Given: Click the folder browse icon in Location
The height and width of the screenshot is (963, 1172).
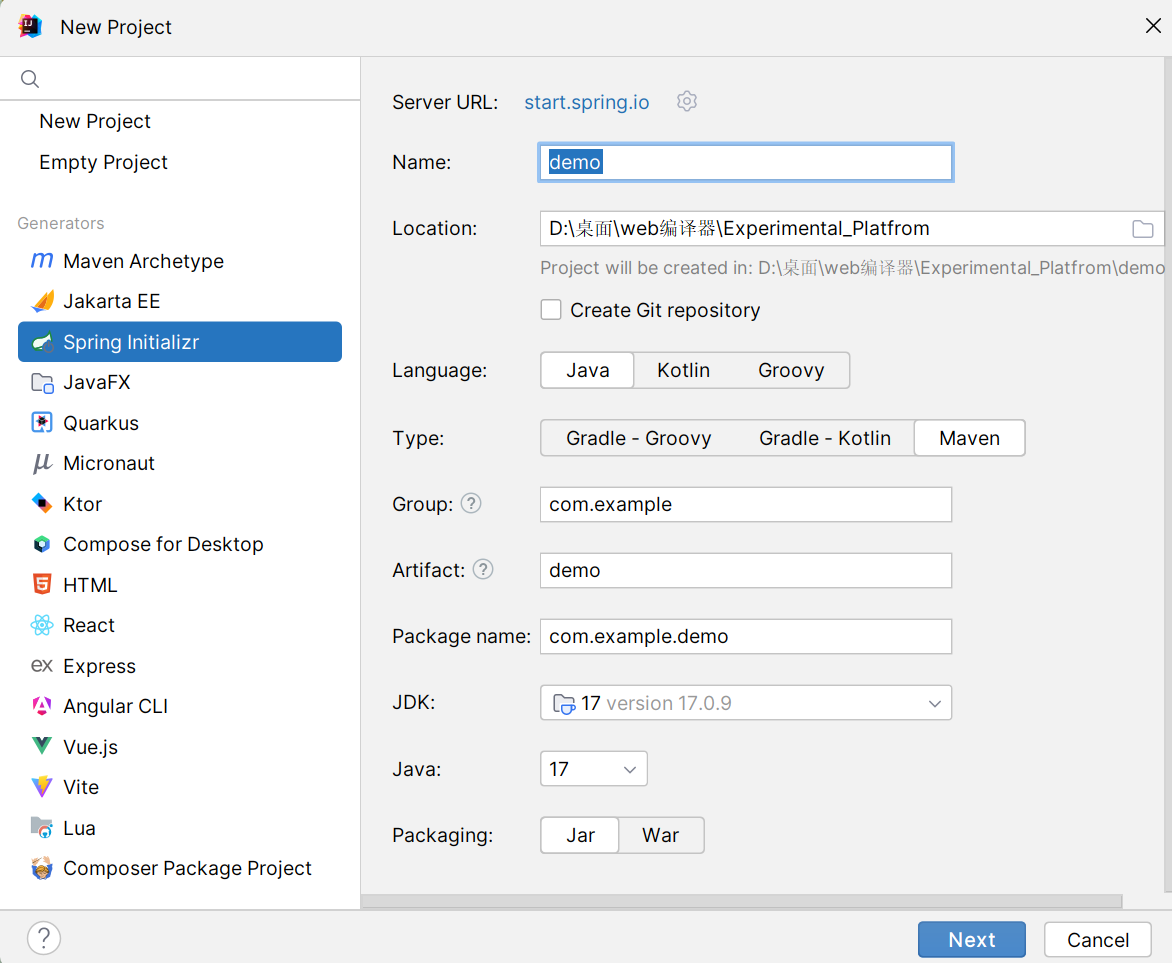Looking at the screenshot, I should 1142,229.
